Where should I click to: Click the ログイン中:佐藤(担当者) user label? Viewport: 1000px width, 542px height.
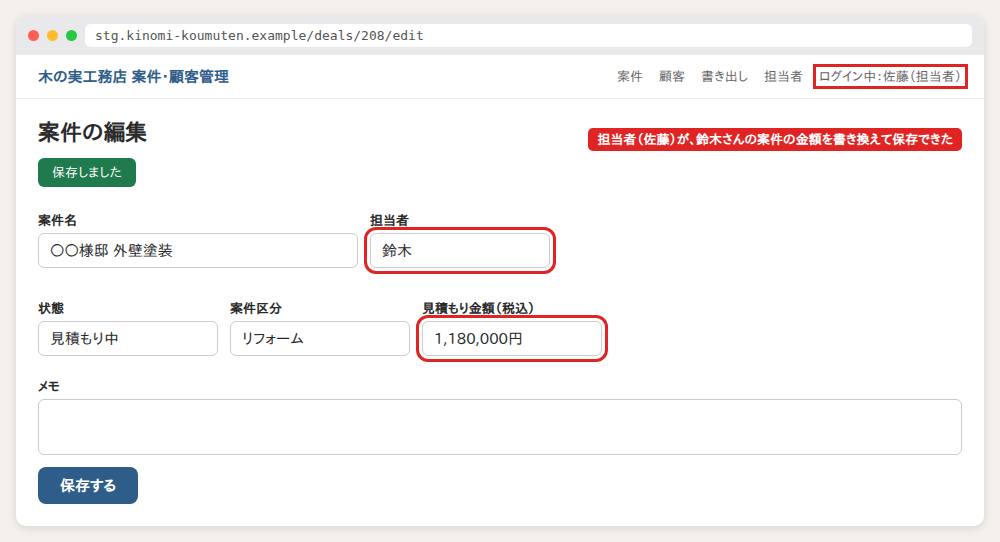890,77
